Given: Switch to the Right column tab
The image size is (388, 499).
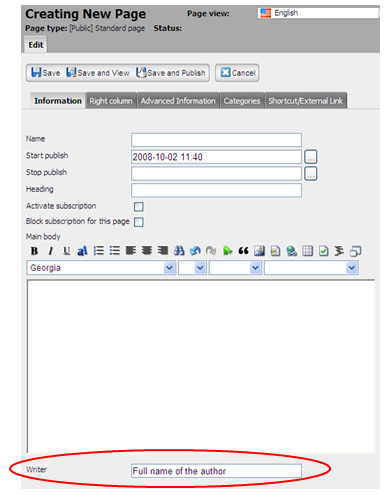Looking at the screenshot, I should pos(111,101).
